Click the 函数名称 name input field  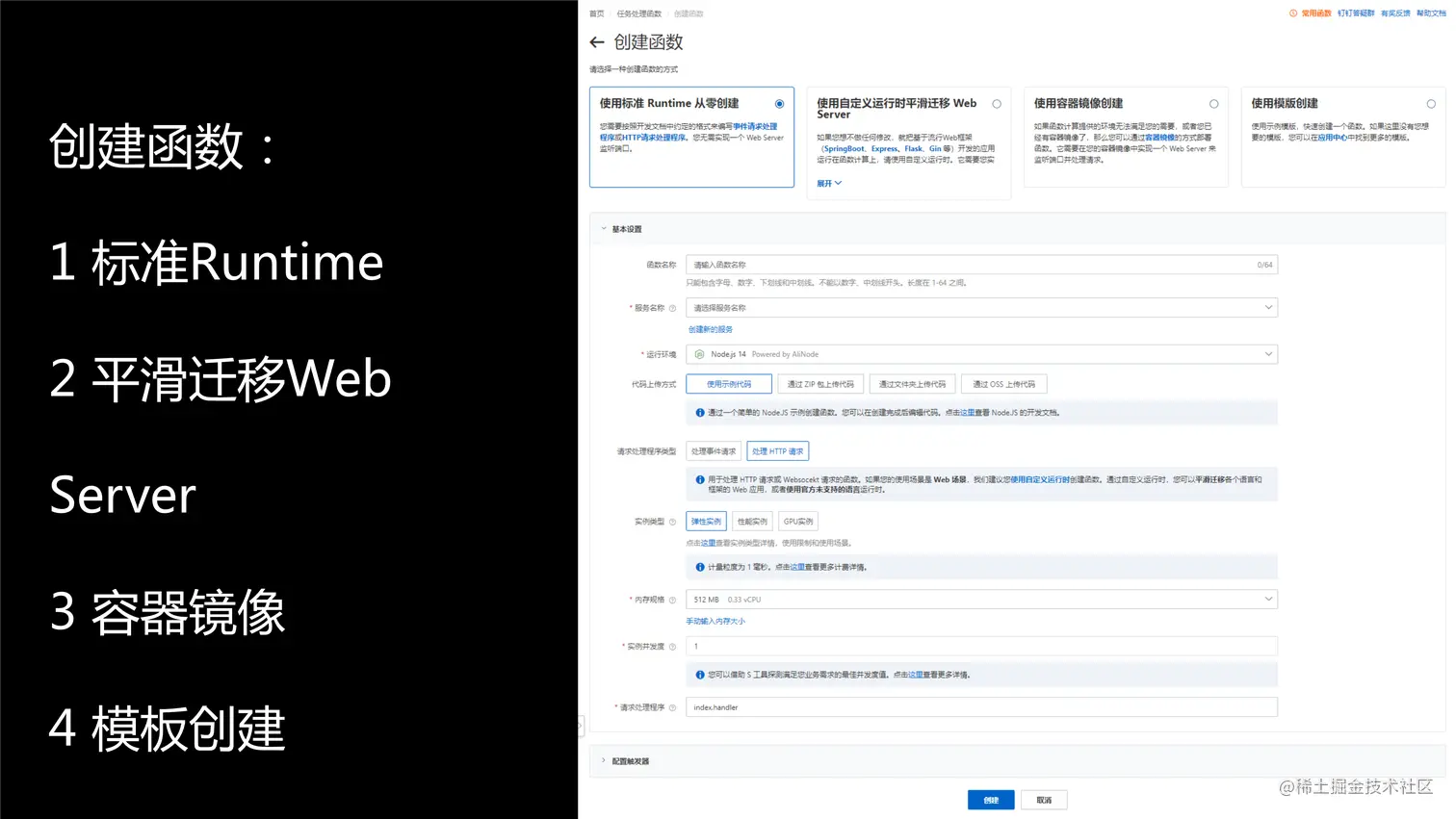pos(980,264)
